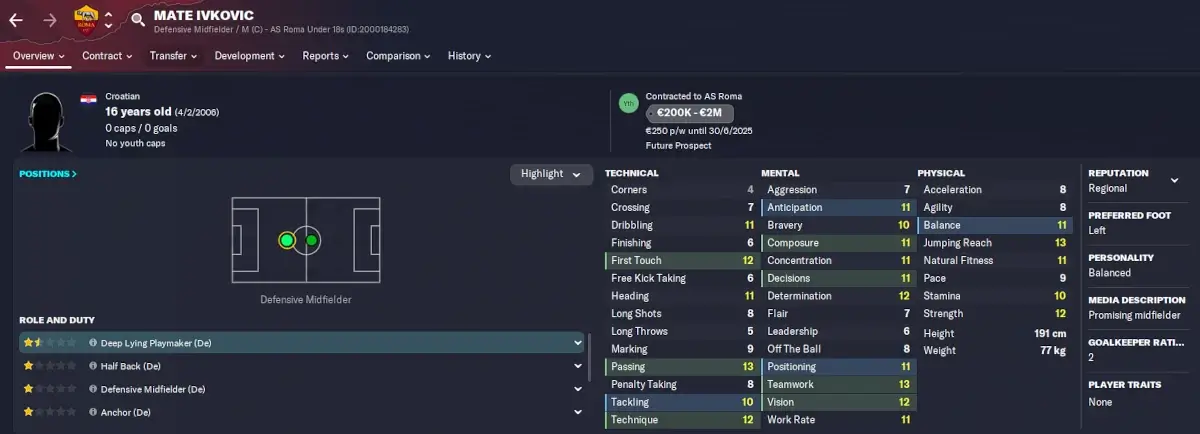This screenshot has width=1200, height=434.
Task: Open the Highlight dropdown
Action: (550, 174)
